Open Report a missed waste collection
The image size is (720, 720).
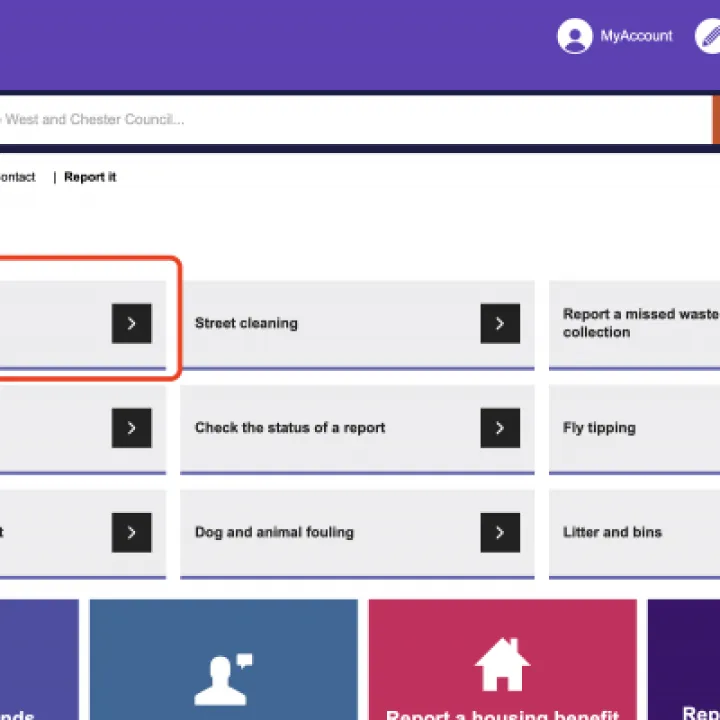635,324
